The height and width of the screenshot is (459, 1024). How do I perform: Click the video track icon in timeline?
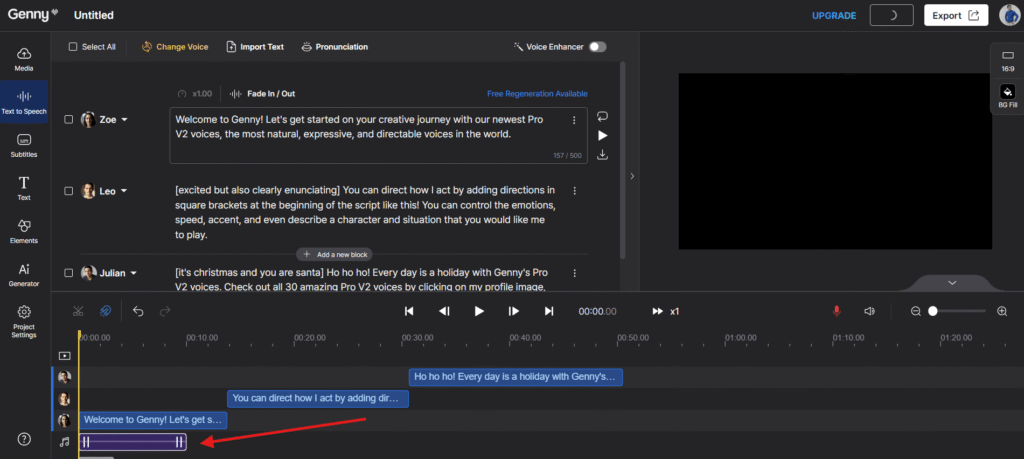[64, 356]
